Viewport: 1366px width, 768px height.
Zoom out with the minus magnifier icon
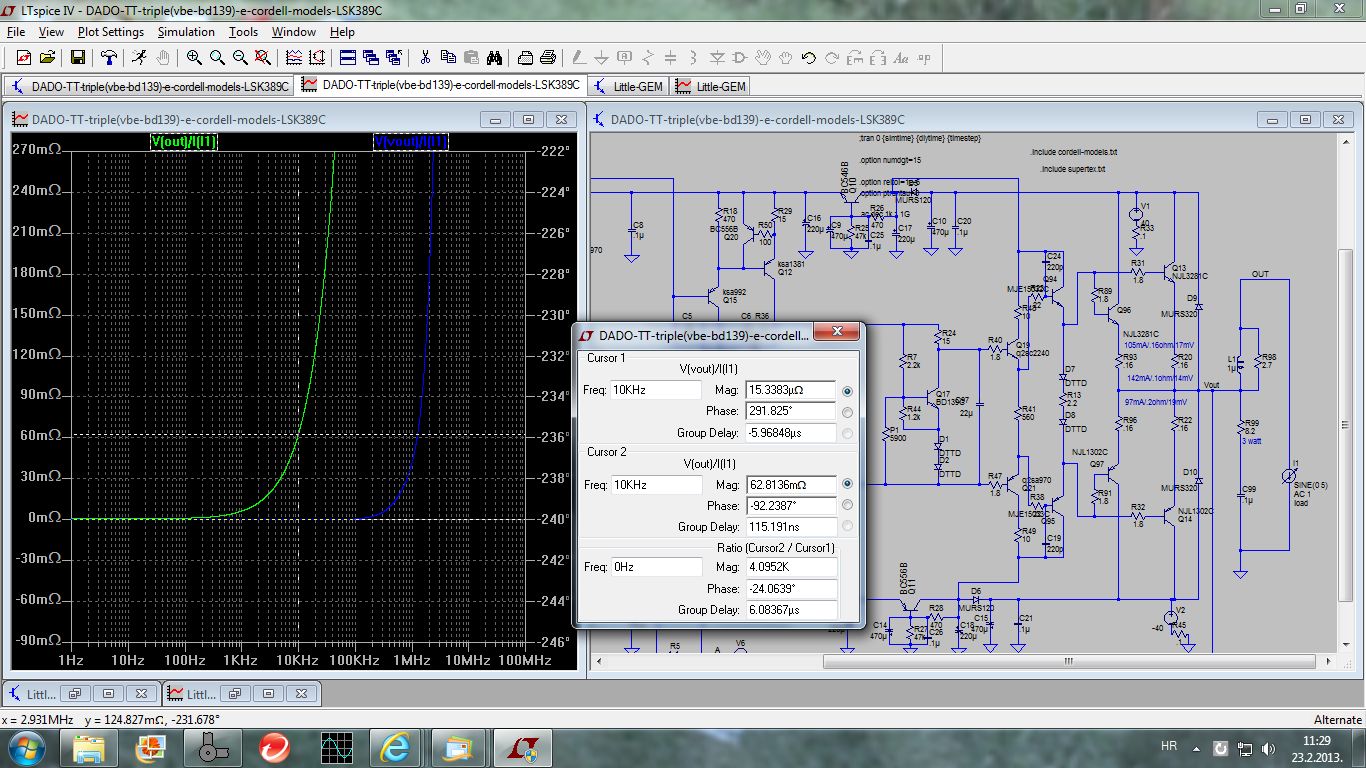(240, 57)
